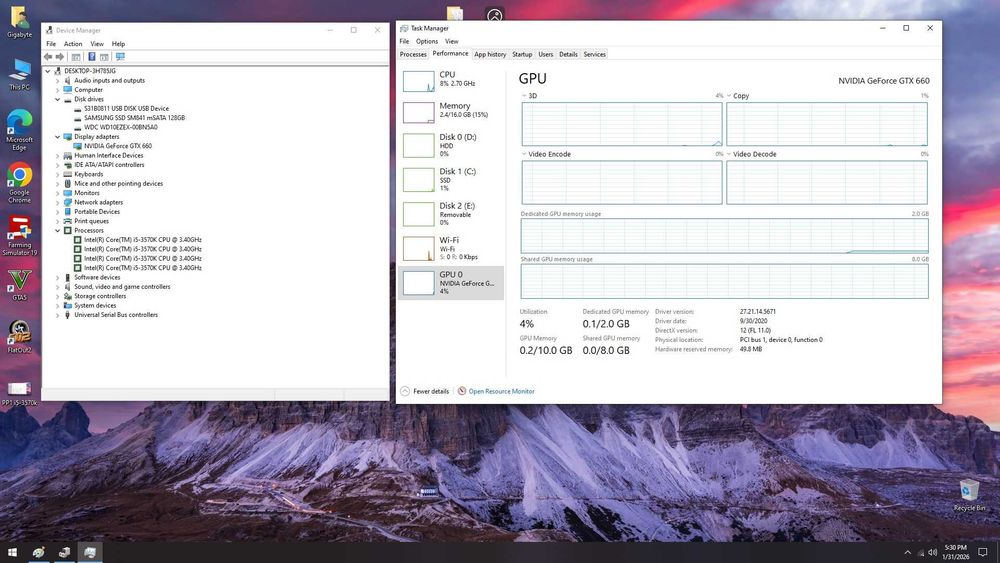This screenshot has height=563, width=1000.
Task: Open the 3D engine graph dropdown
Action: [x=524, y=96]
